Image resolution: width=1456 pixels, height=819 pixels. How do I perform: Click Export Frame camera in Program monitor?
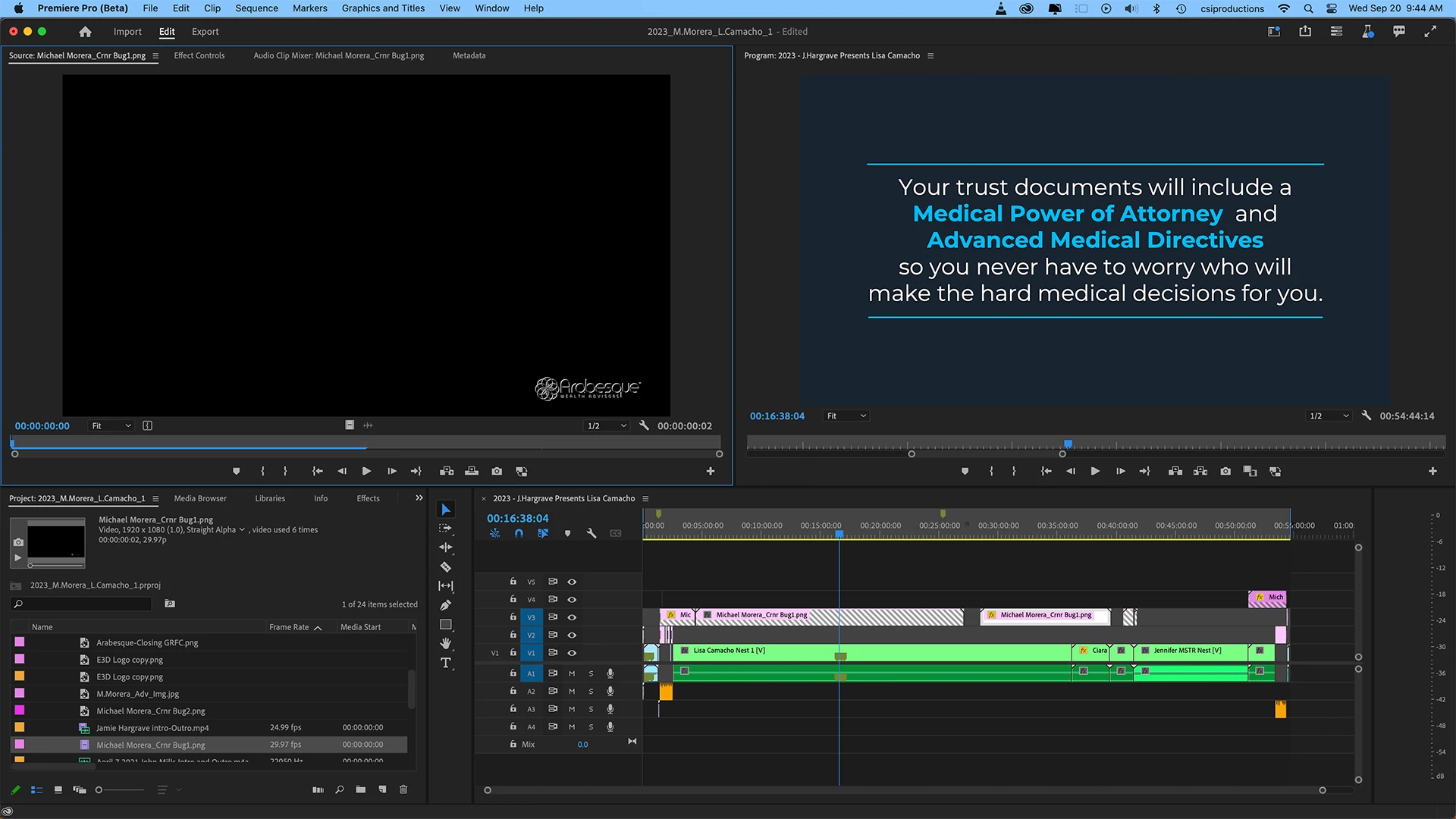(1225, 471)
